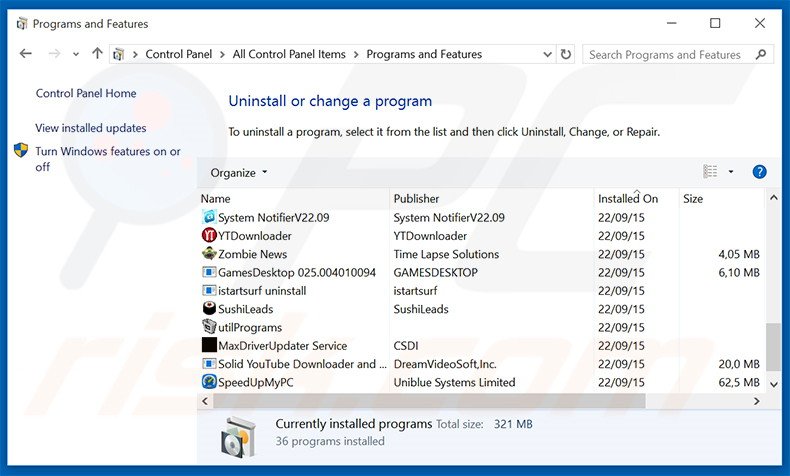Select the Solid YouTube Downloader icon
Viewport: 790px width, 476px height.
click(209, 363)
